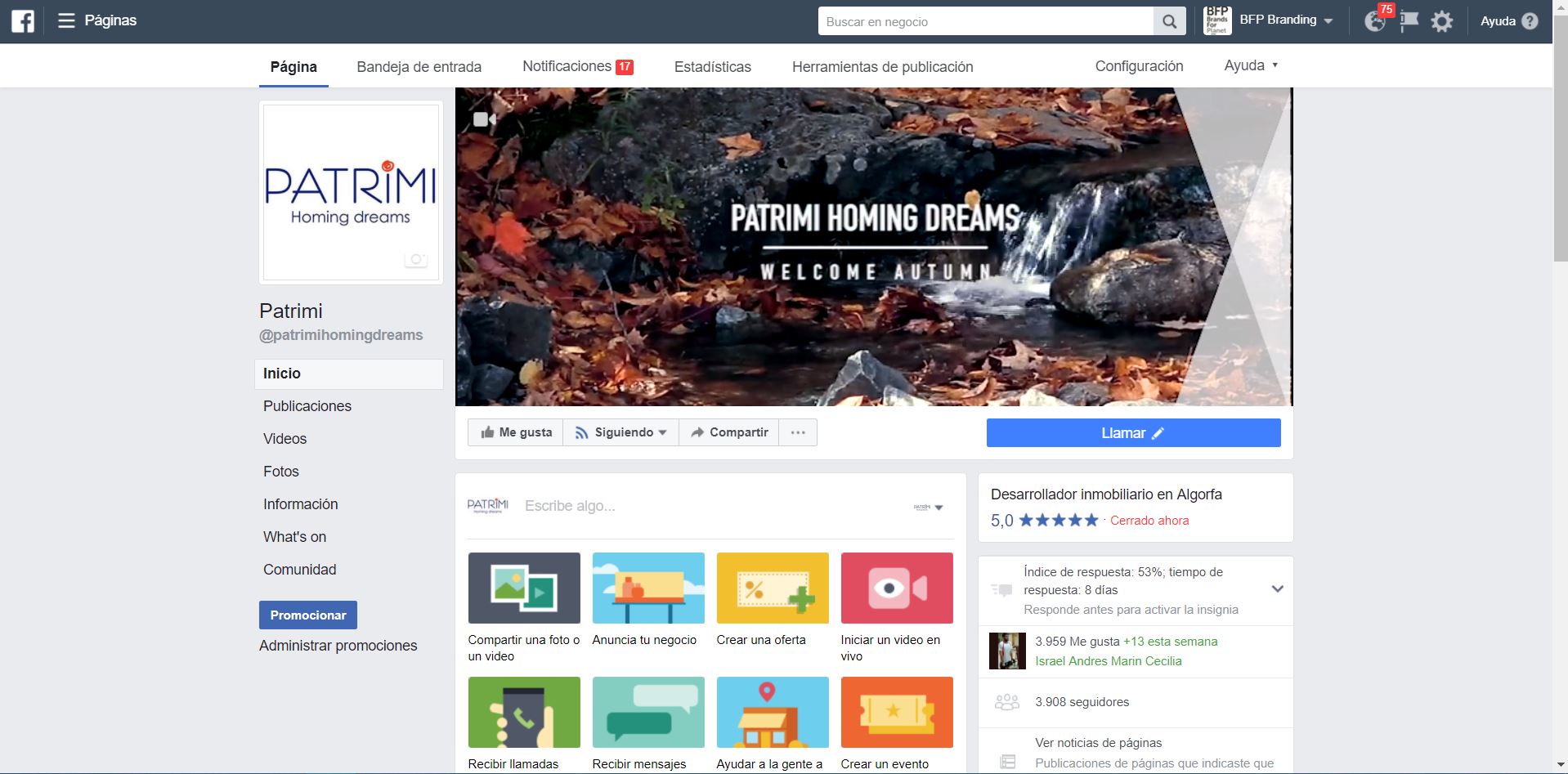
Task: Click the 'Escribe algo...' post field
Action: click(x=703, y=506)
